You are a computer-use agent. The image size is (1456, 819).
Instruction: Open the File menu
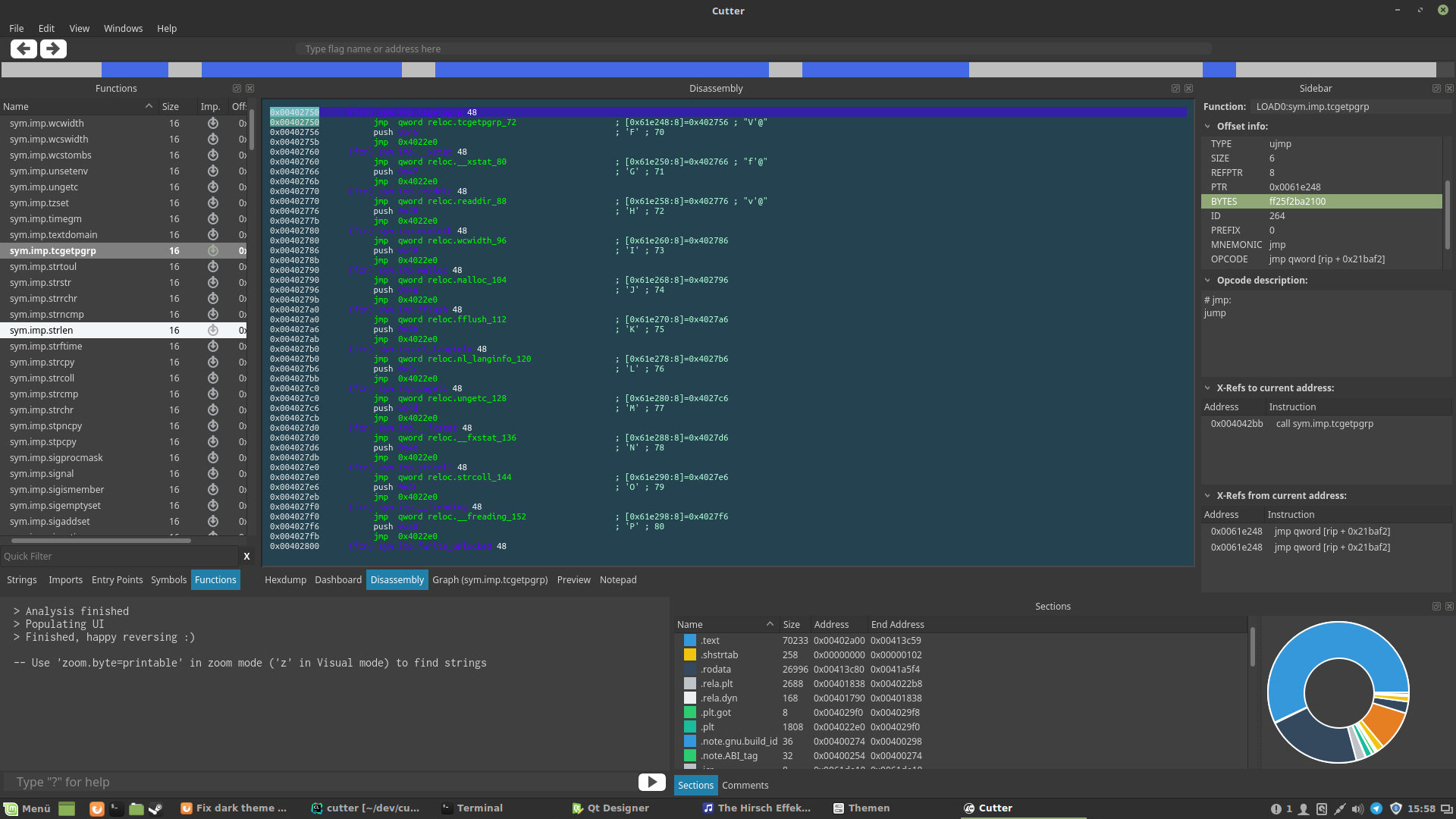(17, 29)
